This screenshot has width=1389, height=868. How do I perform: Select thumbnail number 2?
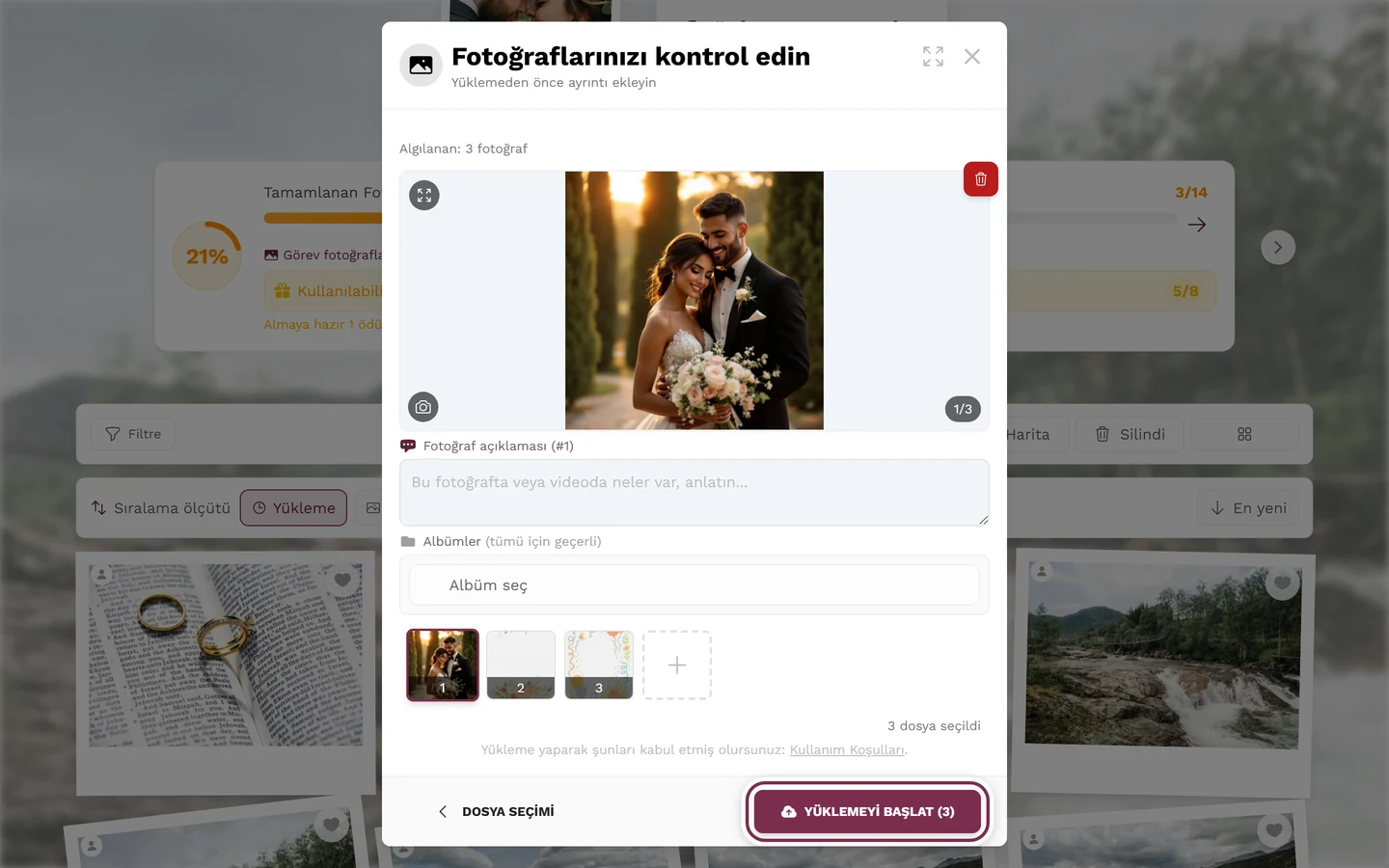click(x=521, y=665)
